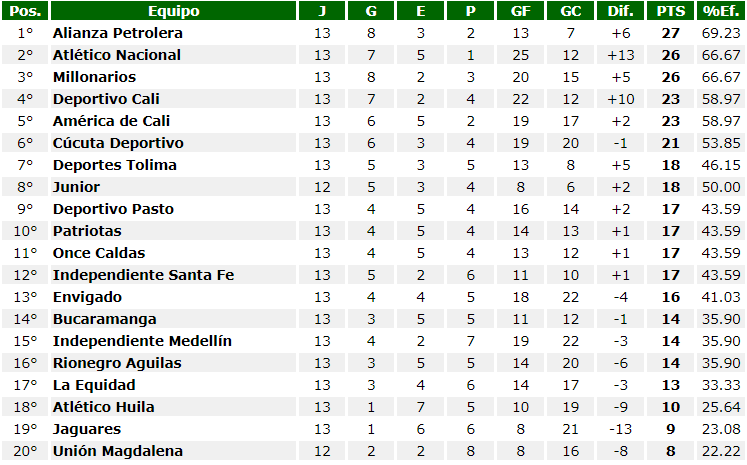The width and height of the screenshot is (747, 465).
Task: Click the Deportes Tolima team name
Action: point(114,165)
